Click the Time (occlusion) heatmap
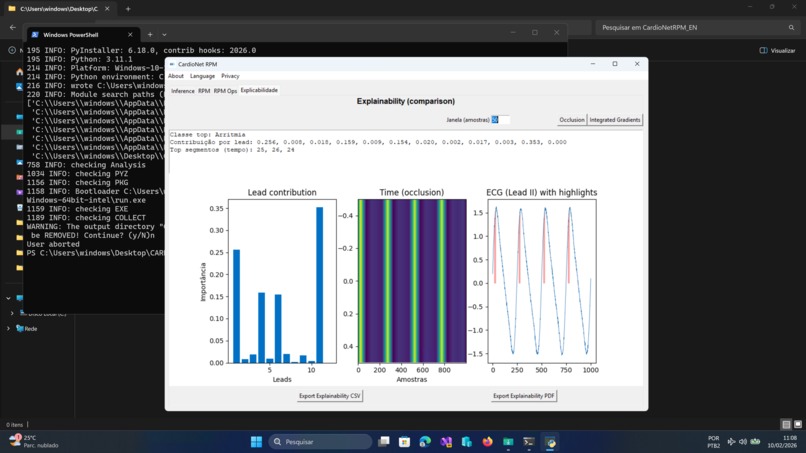 pos(412,281)
